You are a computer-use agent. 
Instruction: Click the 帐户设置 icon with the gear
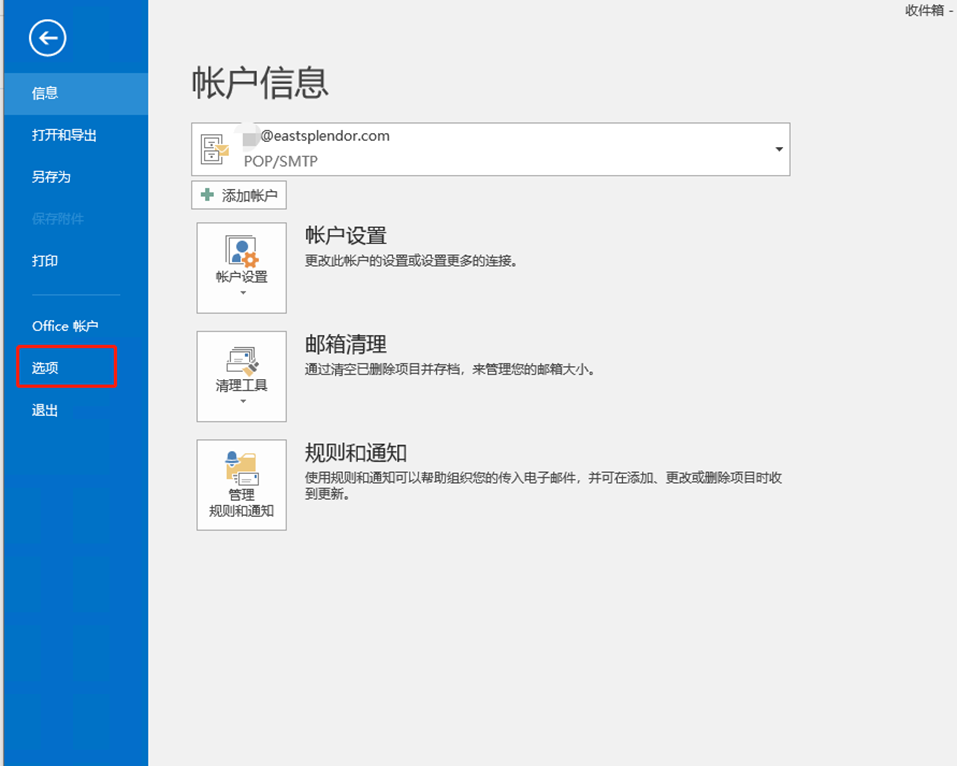(x=241, y=250)
